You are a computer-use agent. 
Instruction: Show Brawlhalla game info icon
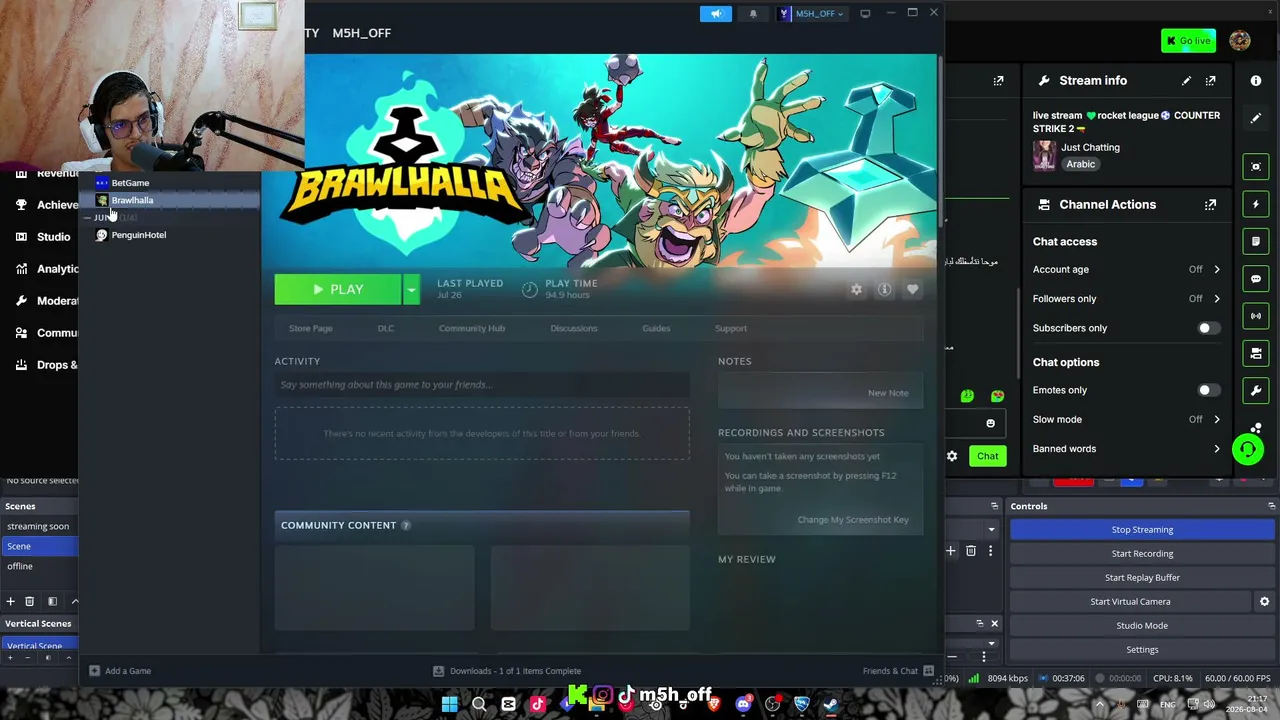(x=884, y=289)
